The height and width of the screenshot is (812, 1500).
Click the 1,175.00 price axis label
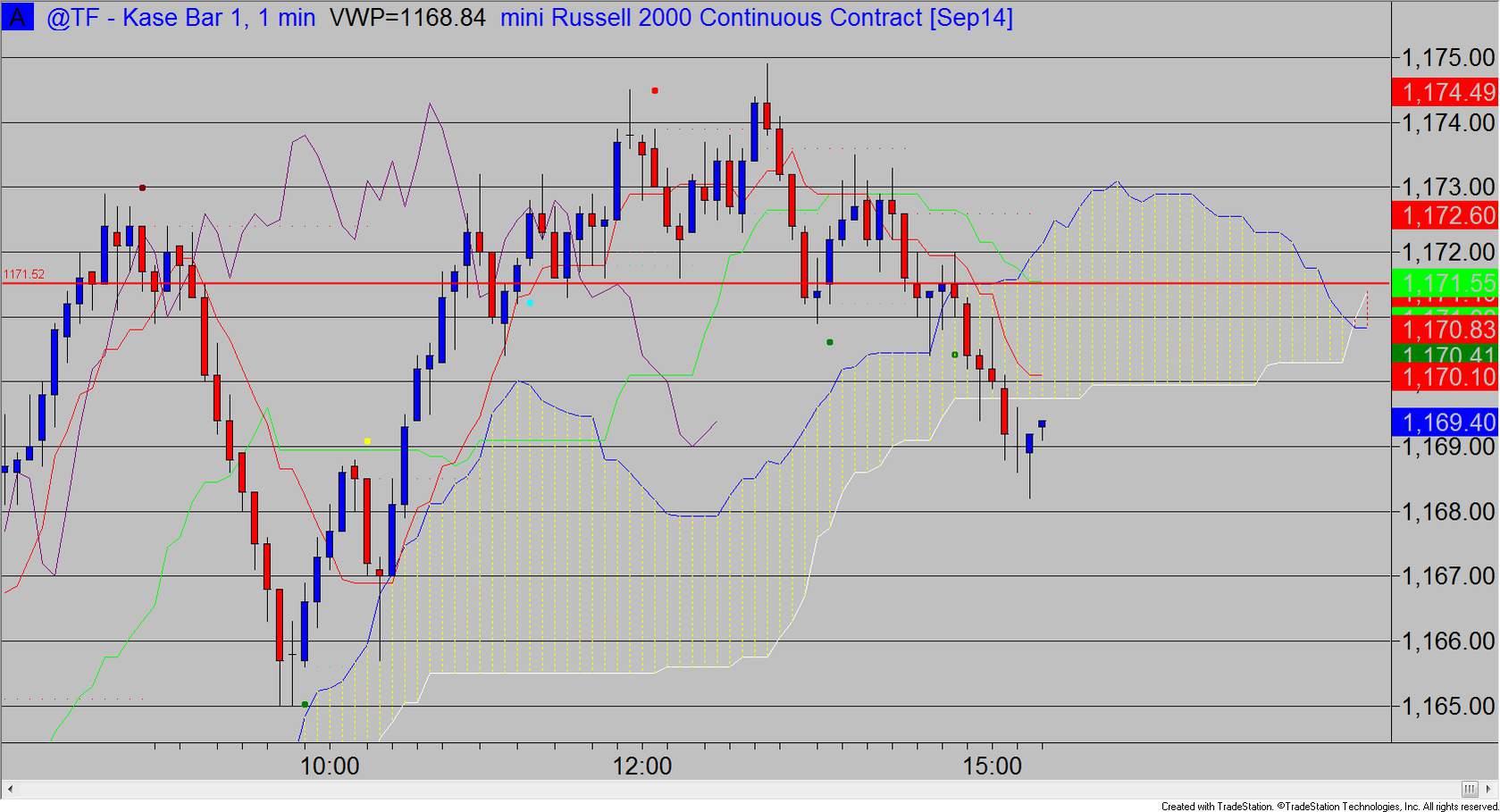tap(1448, 58)
